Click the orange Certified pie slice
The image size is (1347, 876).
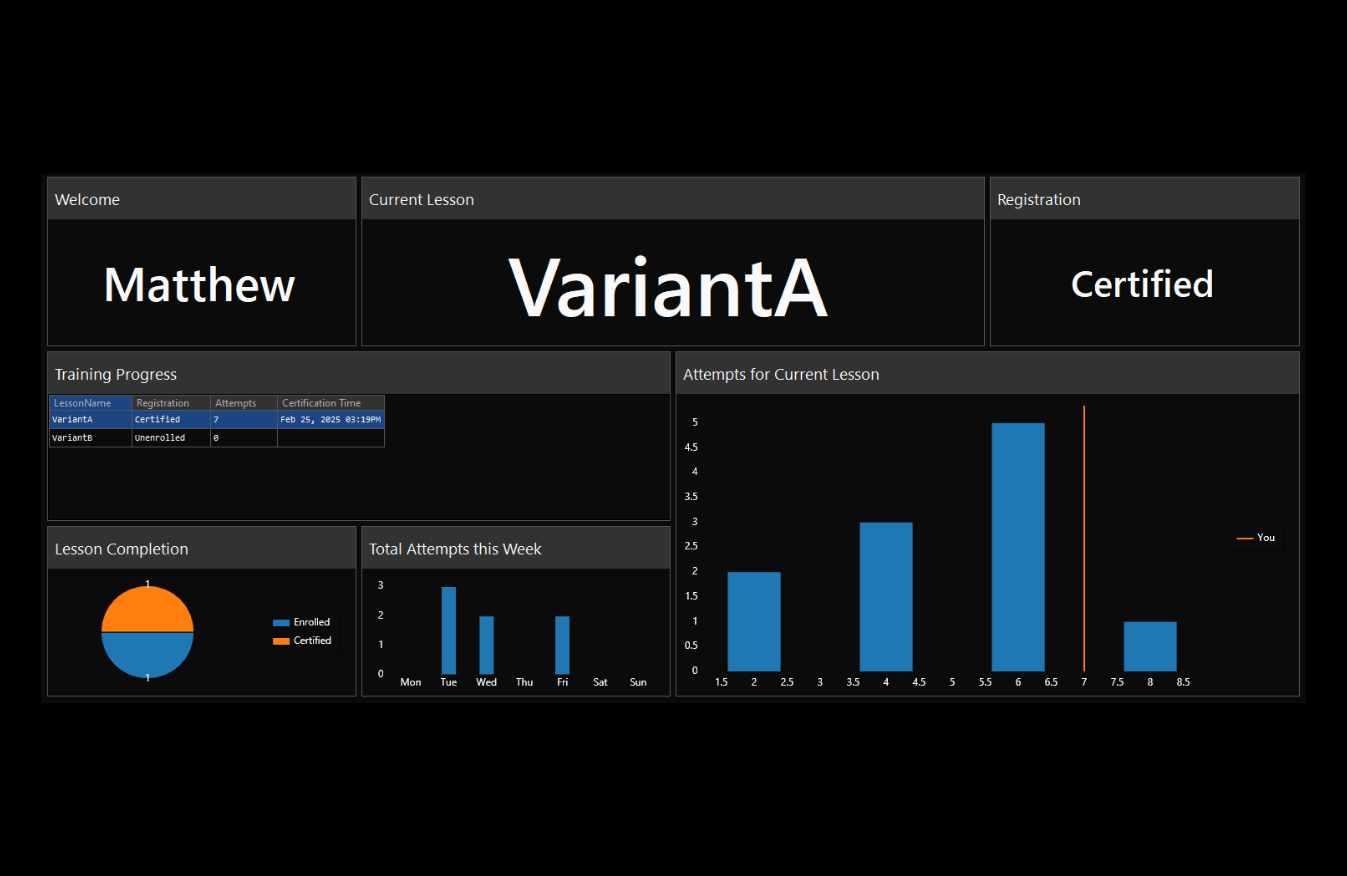148,609
